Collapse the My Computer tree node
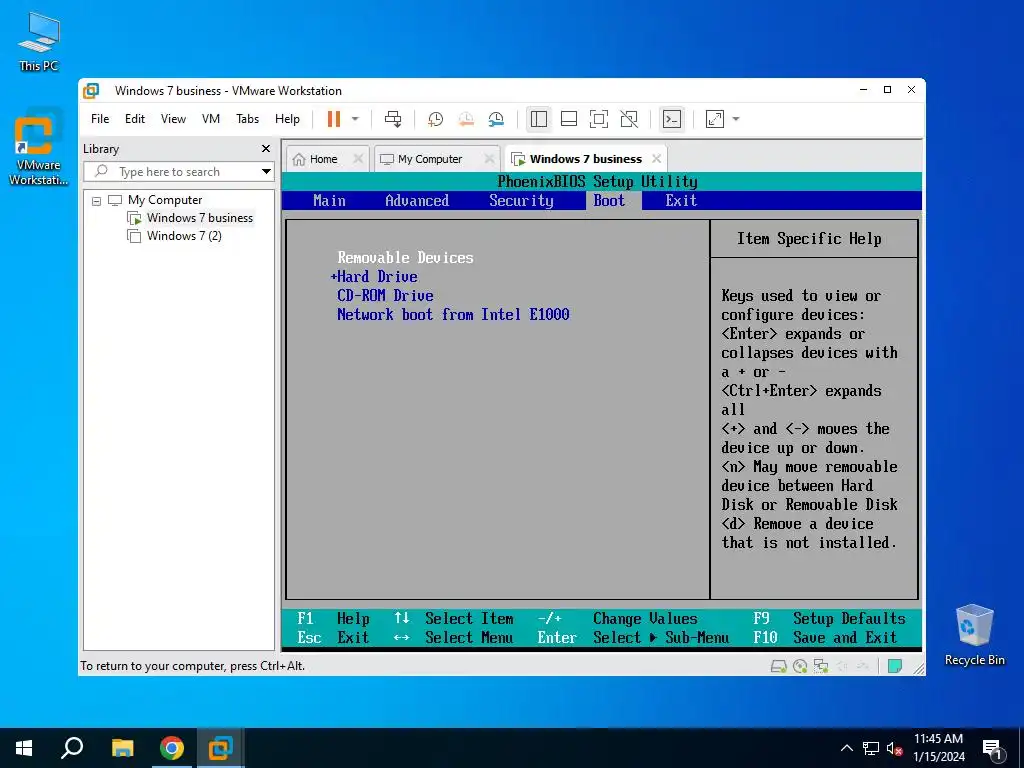Screen dimensions: 1024x768 click(x=97, y=201)
